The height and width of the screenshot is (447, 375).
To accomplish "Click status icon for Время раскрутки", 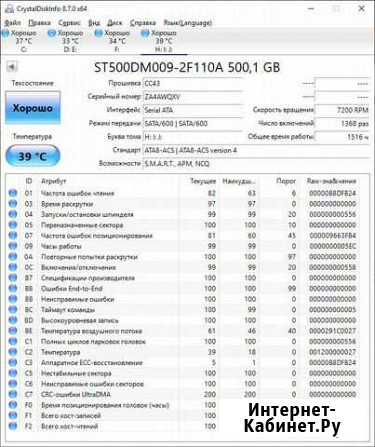I will pyautogui.click(x=13, y=204).
